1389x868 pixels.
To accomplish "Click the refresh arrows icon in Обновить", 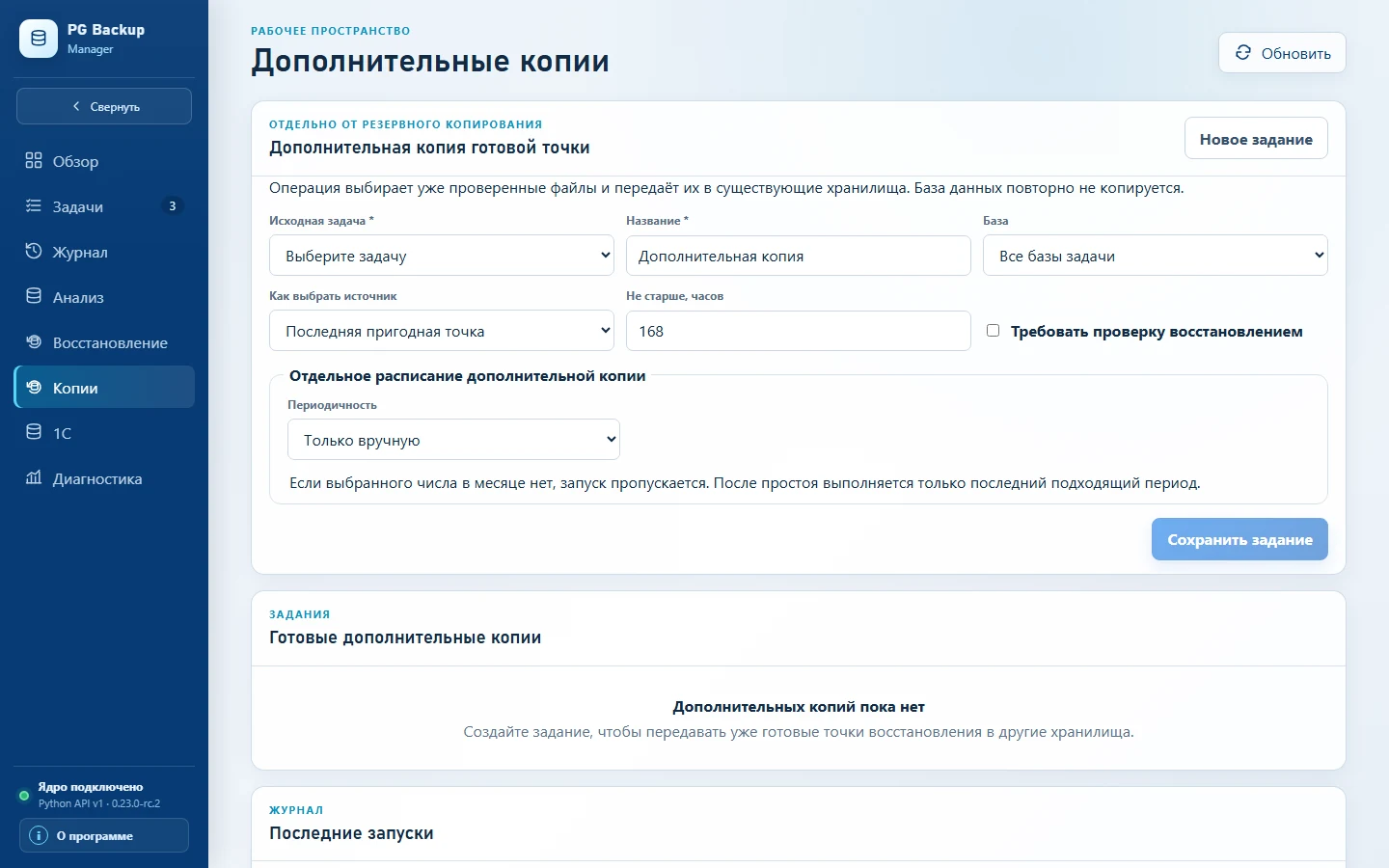I will click(1243, 53).
